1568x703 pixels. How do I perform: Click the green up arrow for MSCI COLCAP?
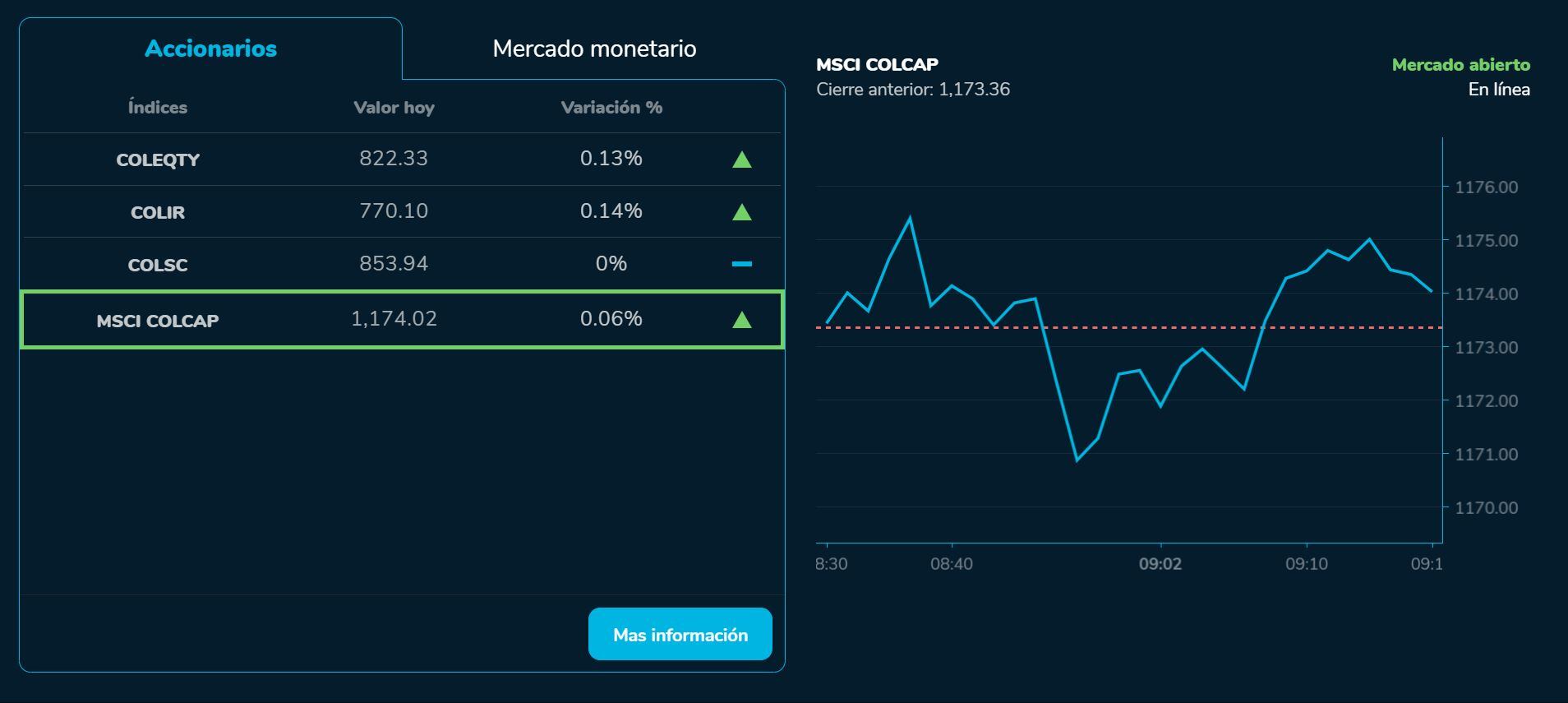[741, 319]
